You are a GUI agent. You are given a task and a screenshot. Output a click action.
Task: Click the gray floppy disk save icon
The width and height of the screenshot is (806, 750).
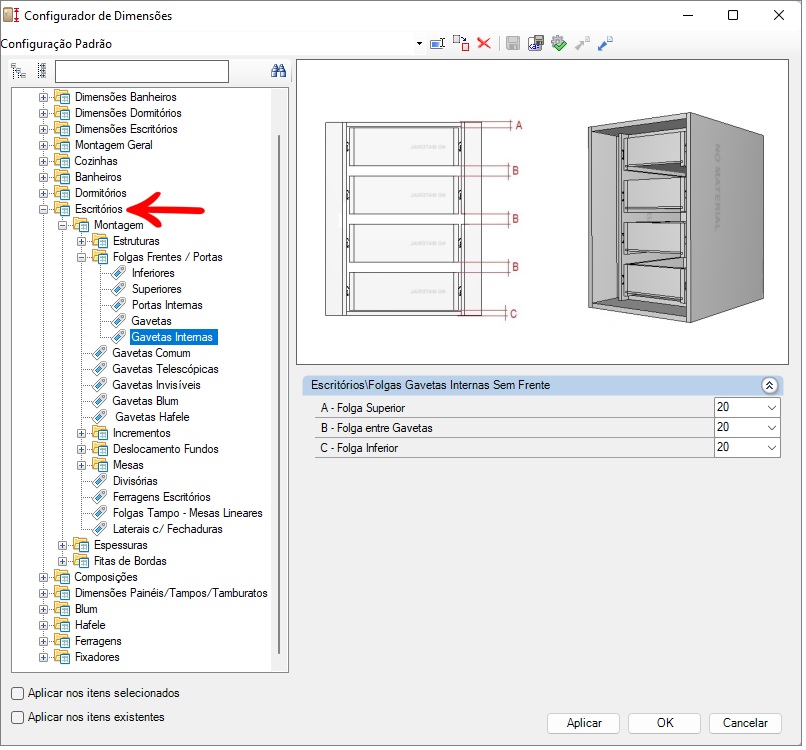pos(512,43)
